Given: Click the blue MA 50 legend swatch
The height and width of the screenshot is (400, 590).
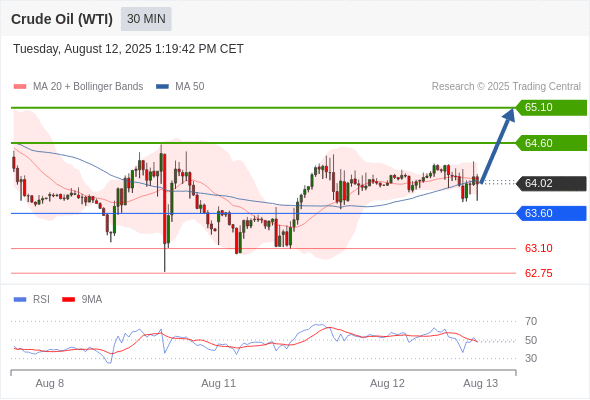Looking at the screenshot, I should click(x=162, y=87).
